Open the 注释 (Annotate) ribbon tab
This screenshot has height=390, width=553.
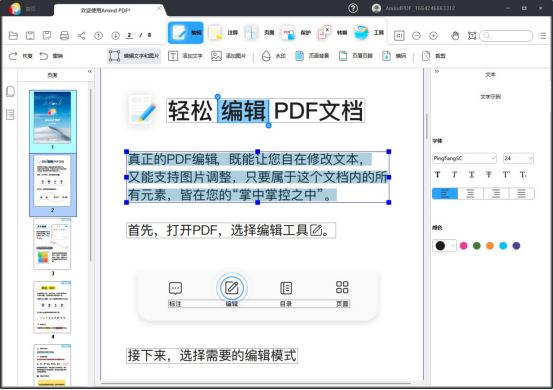coord(223,32)
